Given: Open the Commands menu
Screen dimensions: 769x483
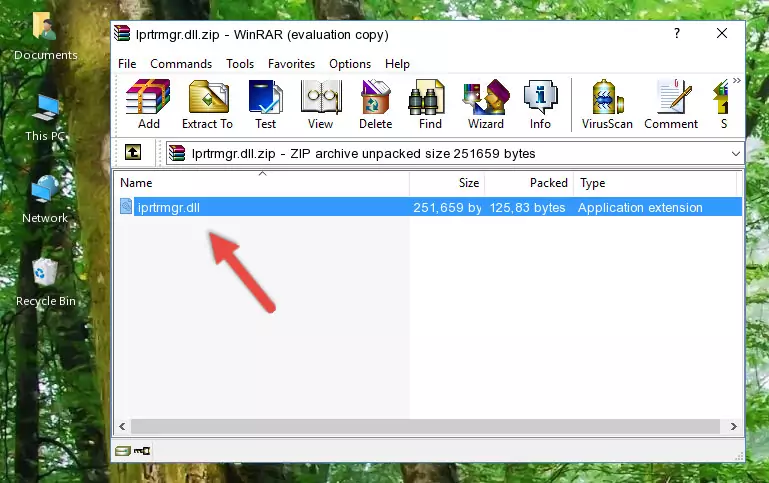Looking at the screenshot, I should [181, 64].
